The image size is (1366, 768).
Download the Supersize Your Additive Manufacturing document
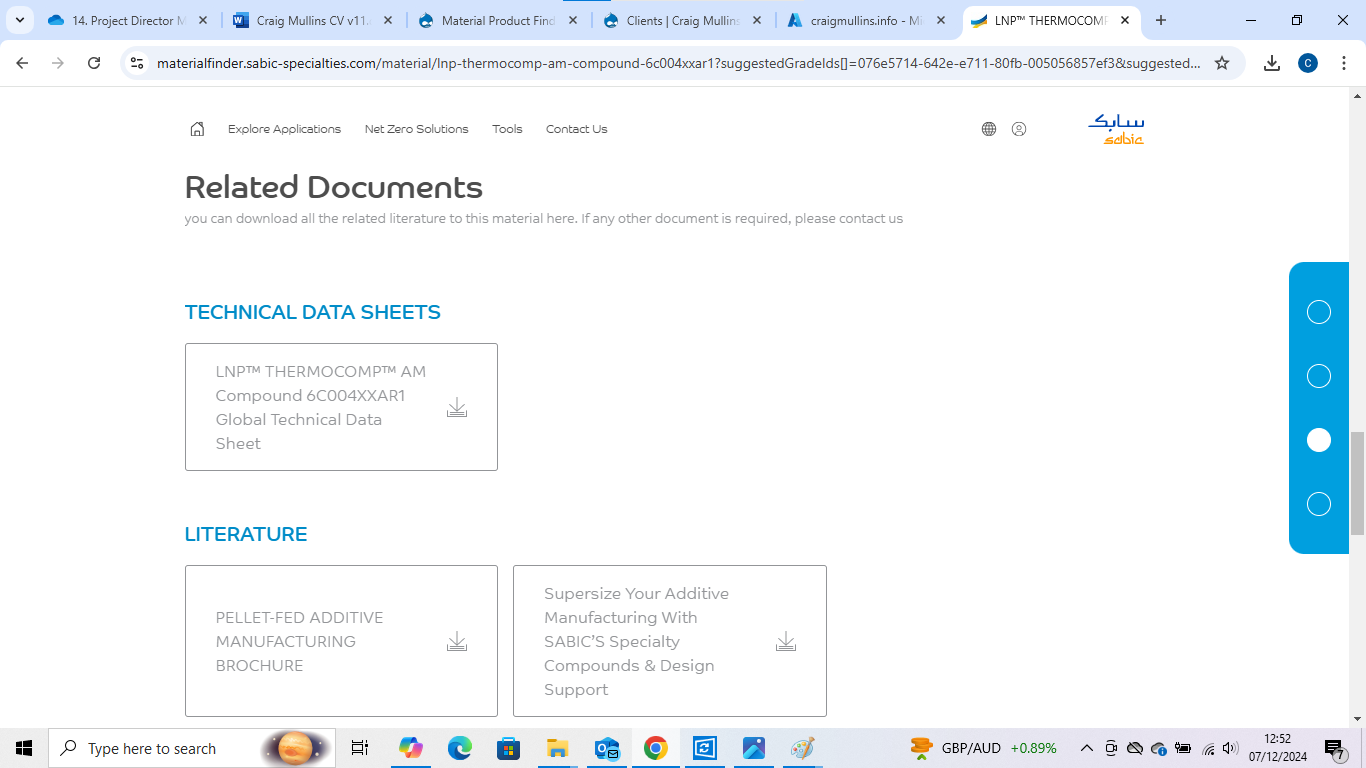click(786, 641)
